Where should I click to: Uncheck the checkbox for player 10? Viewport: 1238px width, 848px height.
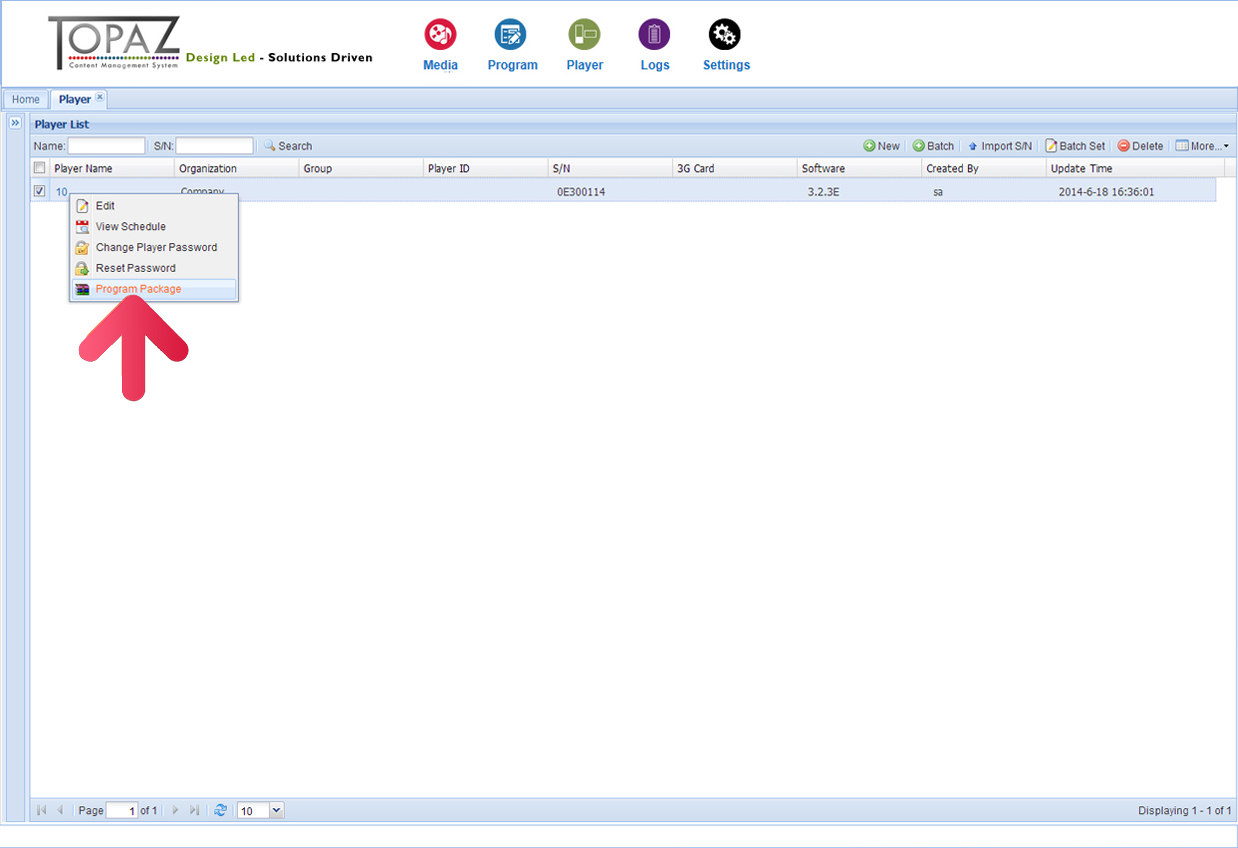pyautogui.click(x=40, y=191)
